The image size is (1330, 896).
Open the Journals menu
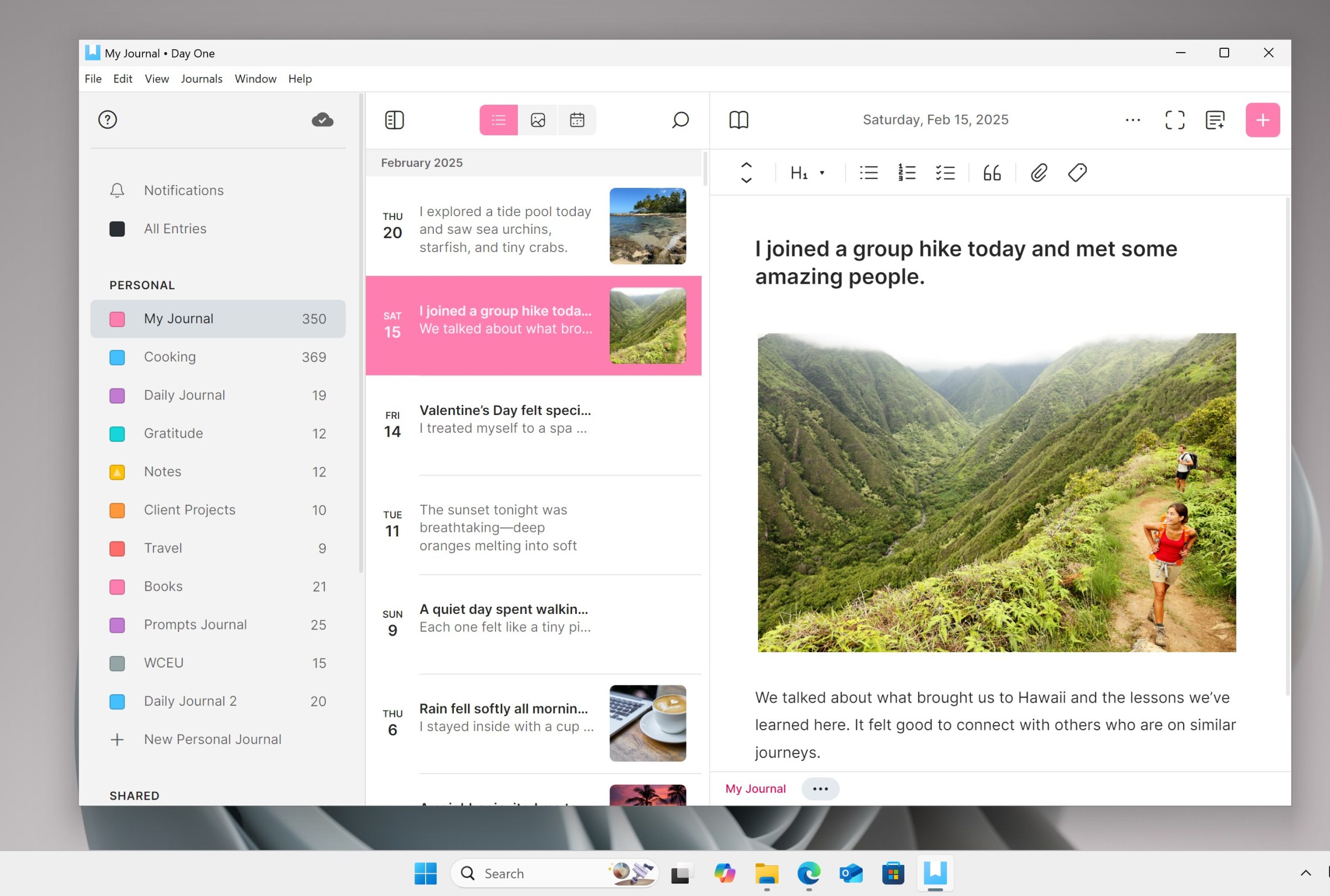point(201,79)
